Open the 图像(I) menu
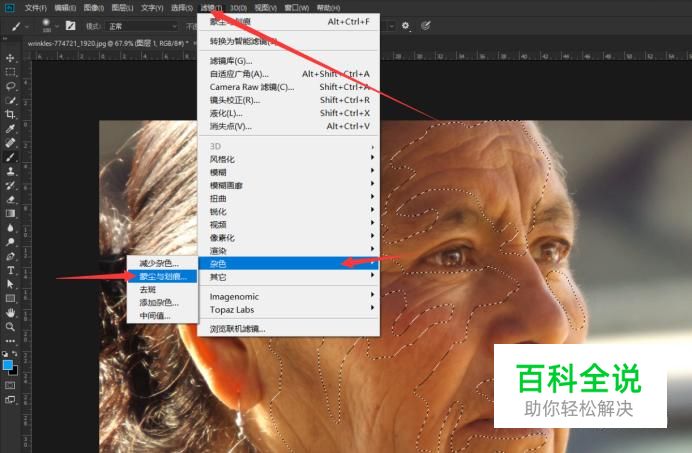Viewport: 692px width, 453px height. 94,8
